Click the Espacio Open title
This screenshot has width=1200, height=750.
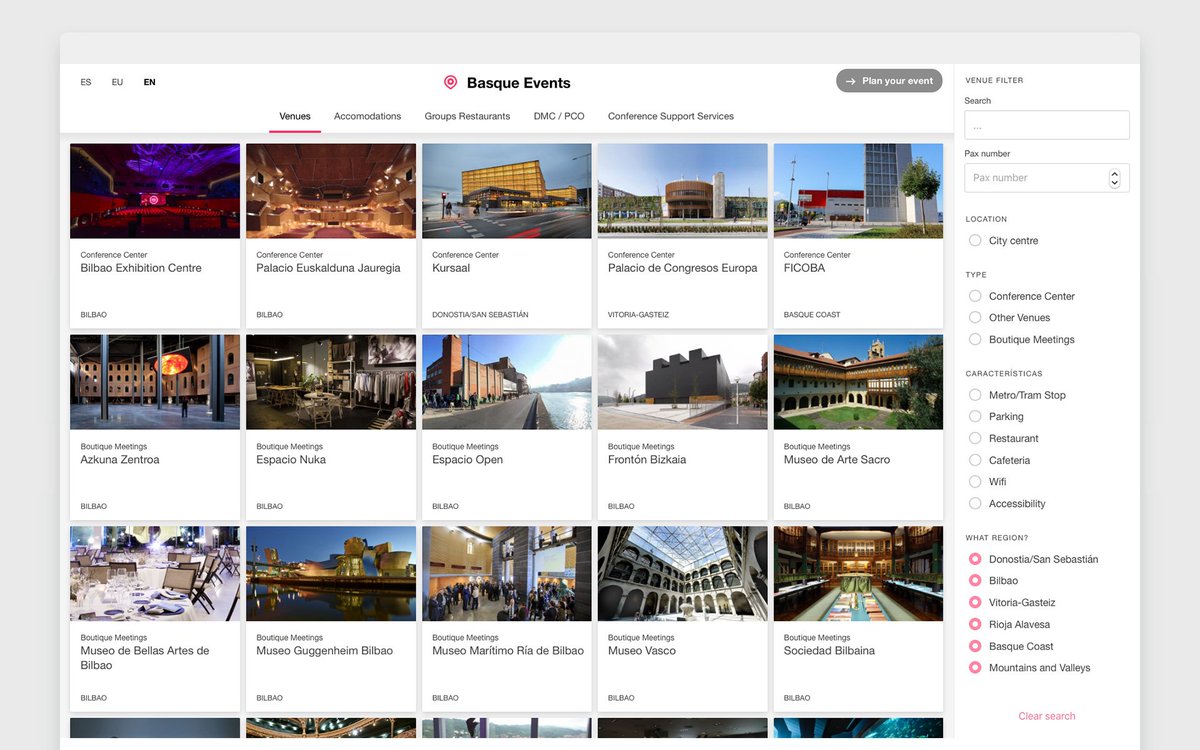click(467, 460)
